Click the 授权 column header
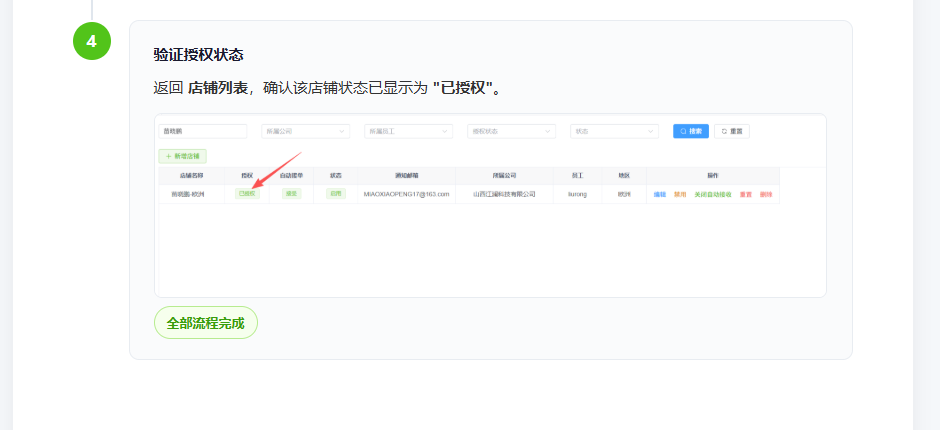The width and height of the screenshot is (940, 430). [247, 176]
